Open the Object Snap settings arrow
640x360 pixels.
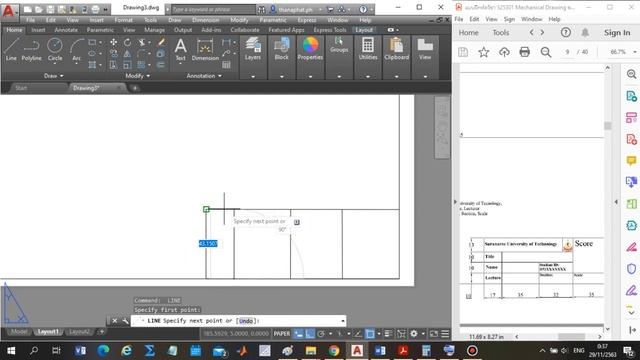(379, 334)
